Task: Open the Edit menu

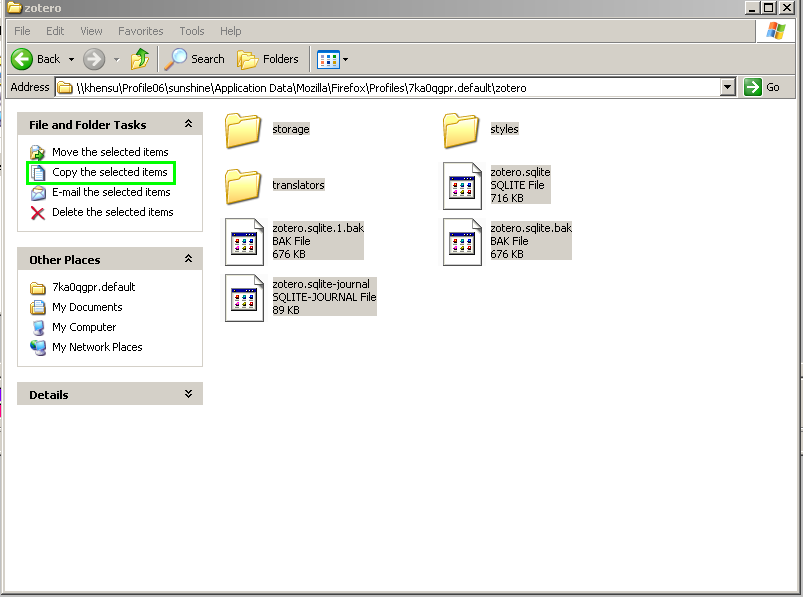Action: pyautogui.click(x=55, y=31)
